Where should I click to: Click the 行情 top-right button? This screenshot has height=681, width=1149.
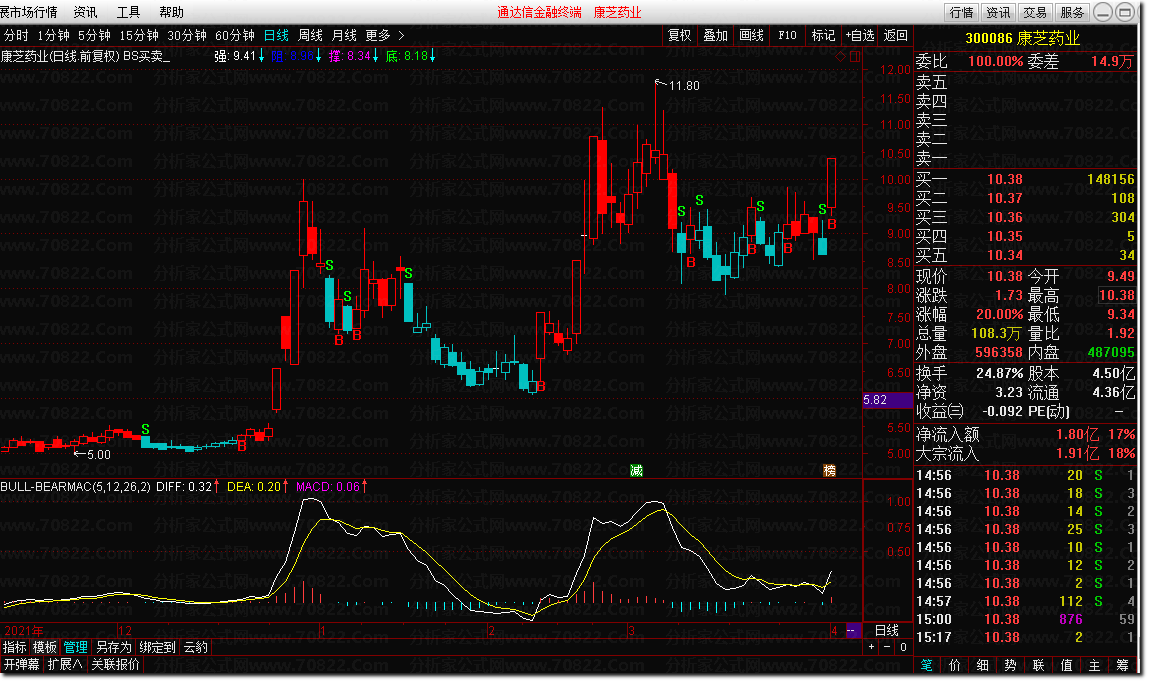961,12
